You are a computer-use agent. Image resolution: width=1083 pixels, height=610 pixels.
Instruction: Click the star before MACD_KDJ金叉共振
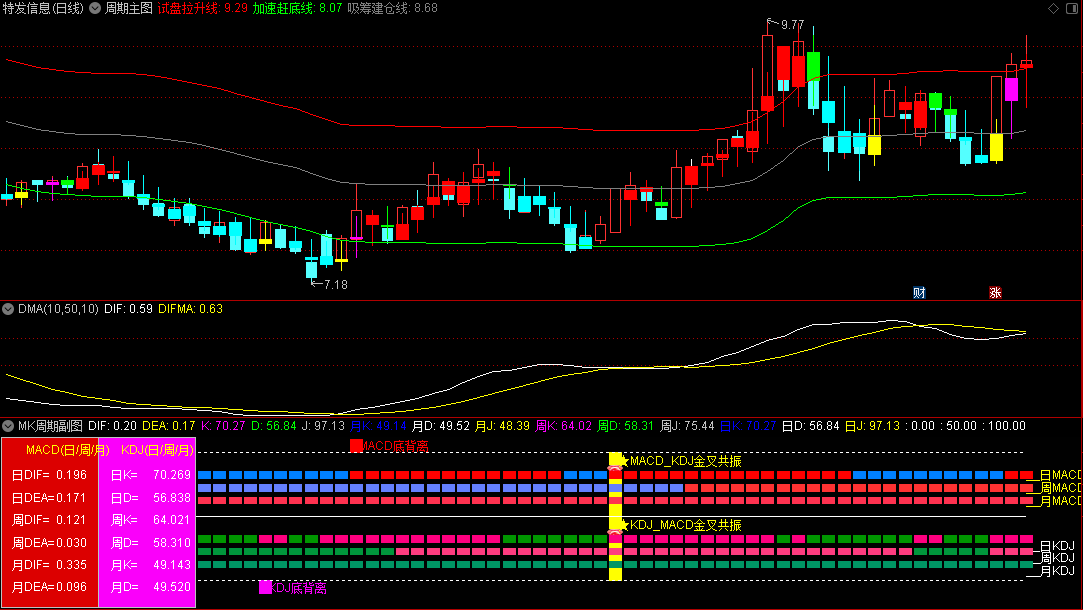tap(624, 461)
